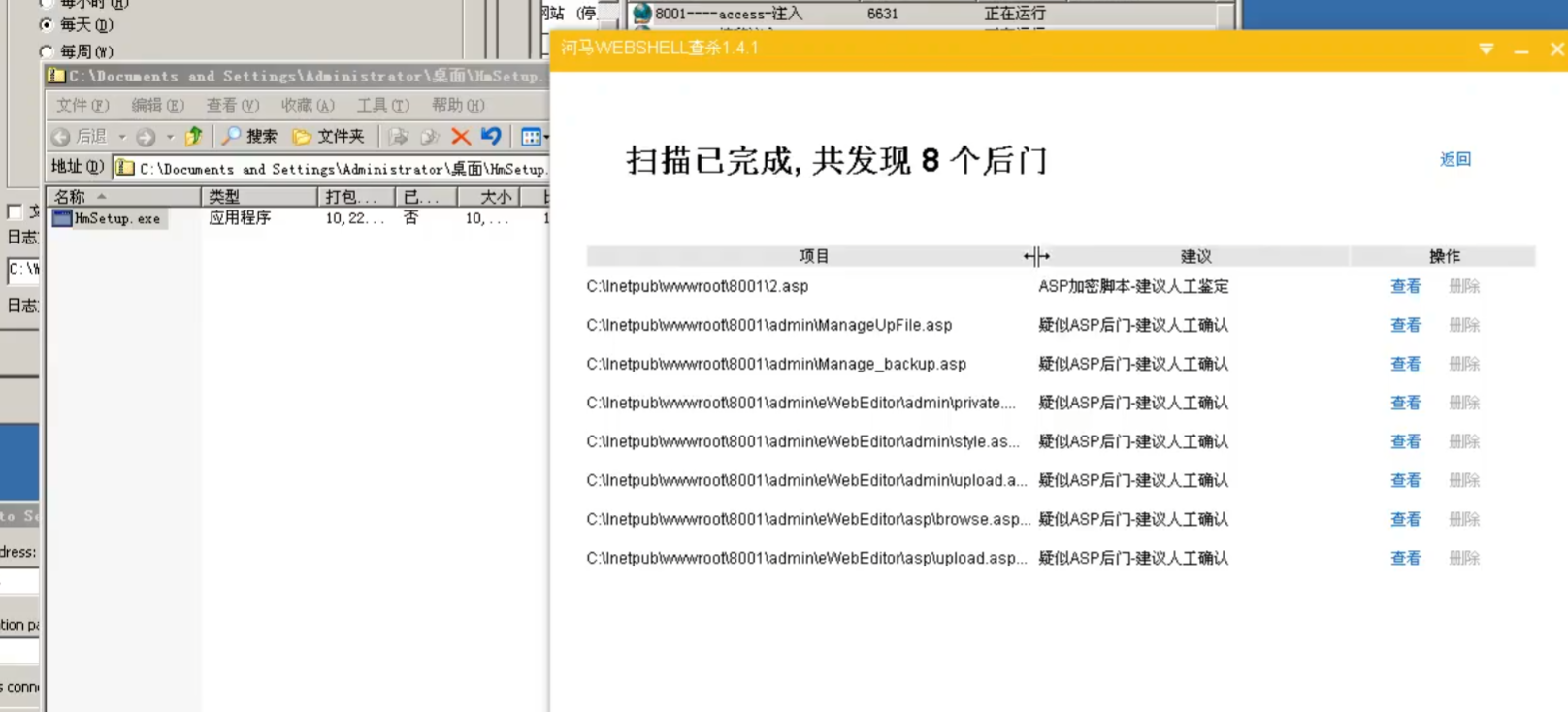This screenshot has height=712, width=1568.
Task: Expand the Back history dropdown arrow
Action: coord(122,137)
